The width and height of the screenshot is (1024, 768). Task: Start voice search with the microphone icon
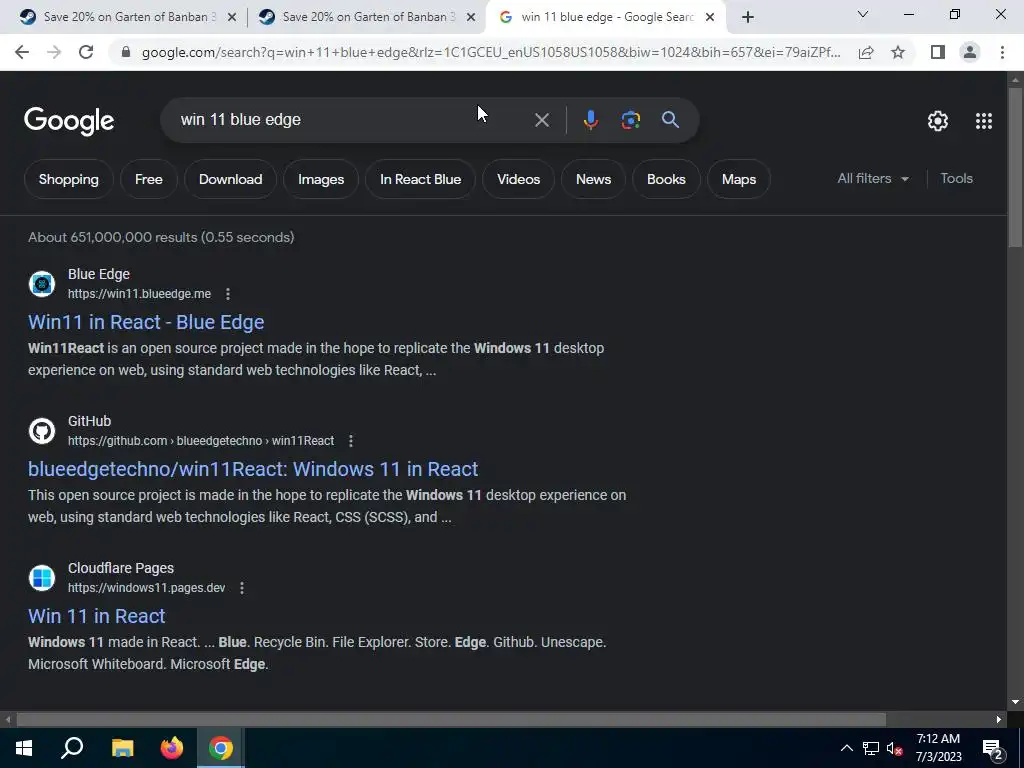[x=590, y=120]
